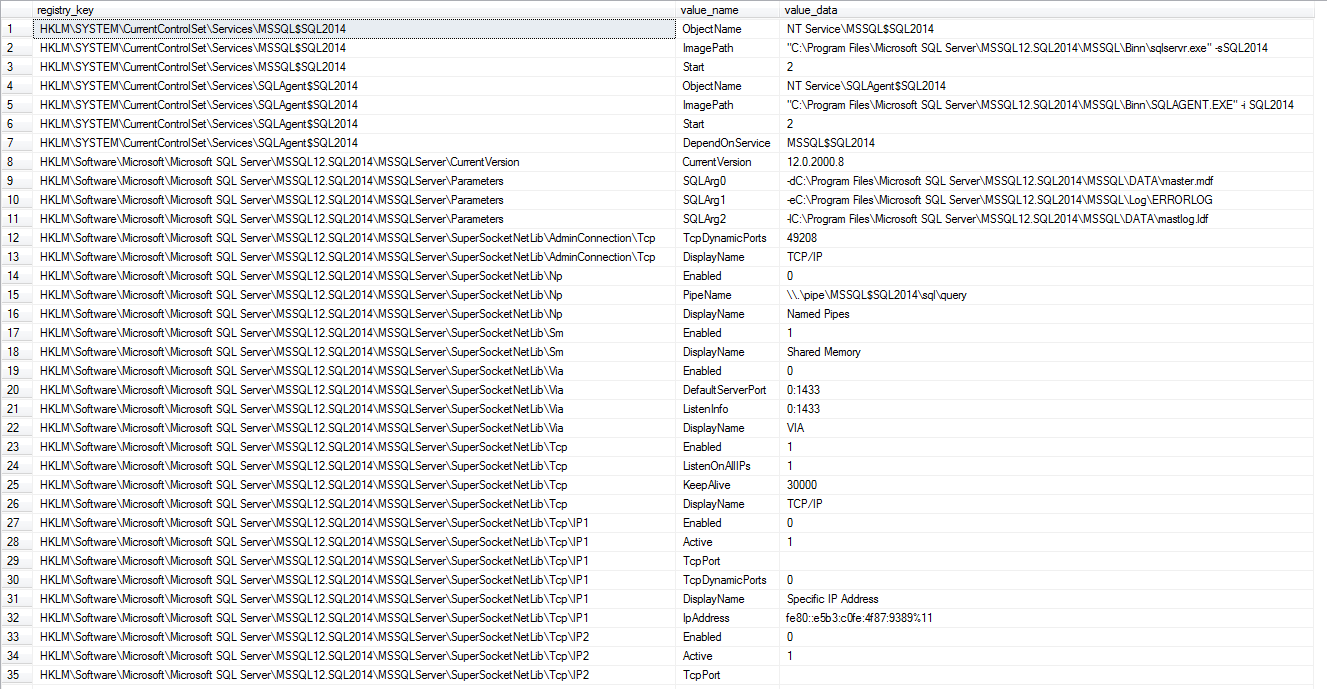The width and height of the screenshot is (1327, 689).
Task: Click the IP address fe80::e5b3:c0fe:4f87:9389%11
Action: coord(860,618)
